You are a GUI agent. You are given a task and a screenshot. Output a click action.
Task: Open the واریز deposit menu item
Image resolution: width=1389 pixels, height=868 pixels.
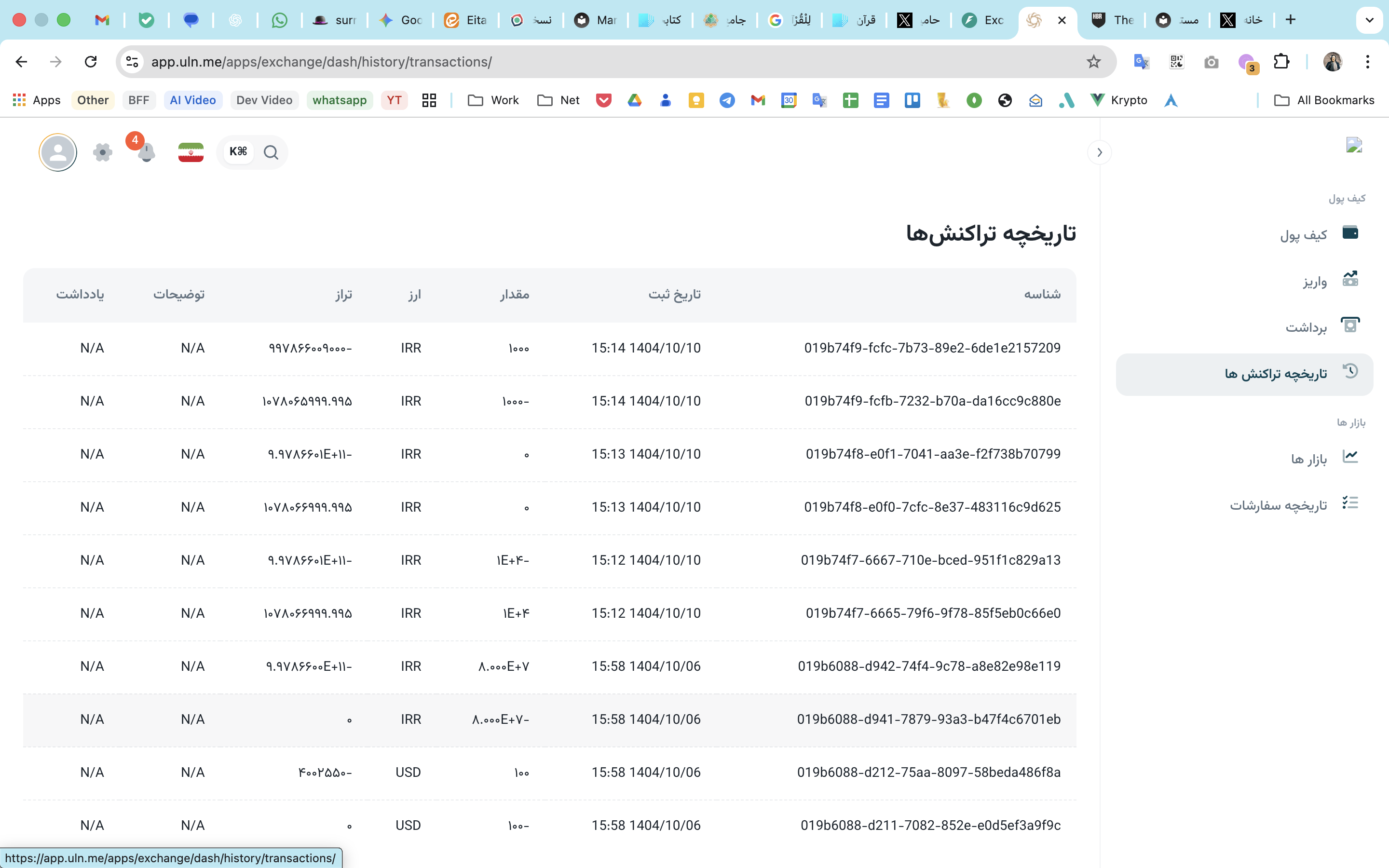tap(1244, 281)
